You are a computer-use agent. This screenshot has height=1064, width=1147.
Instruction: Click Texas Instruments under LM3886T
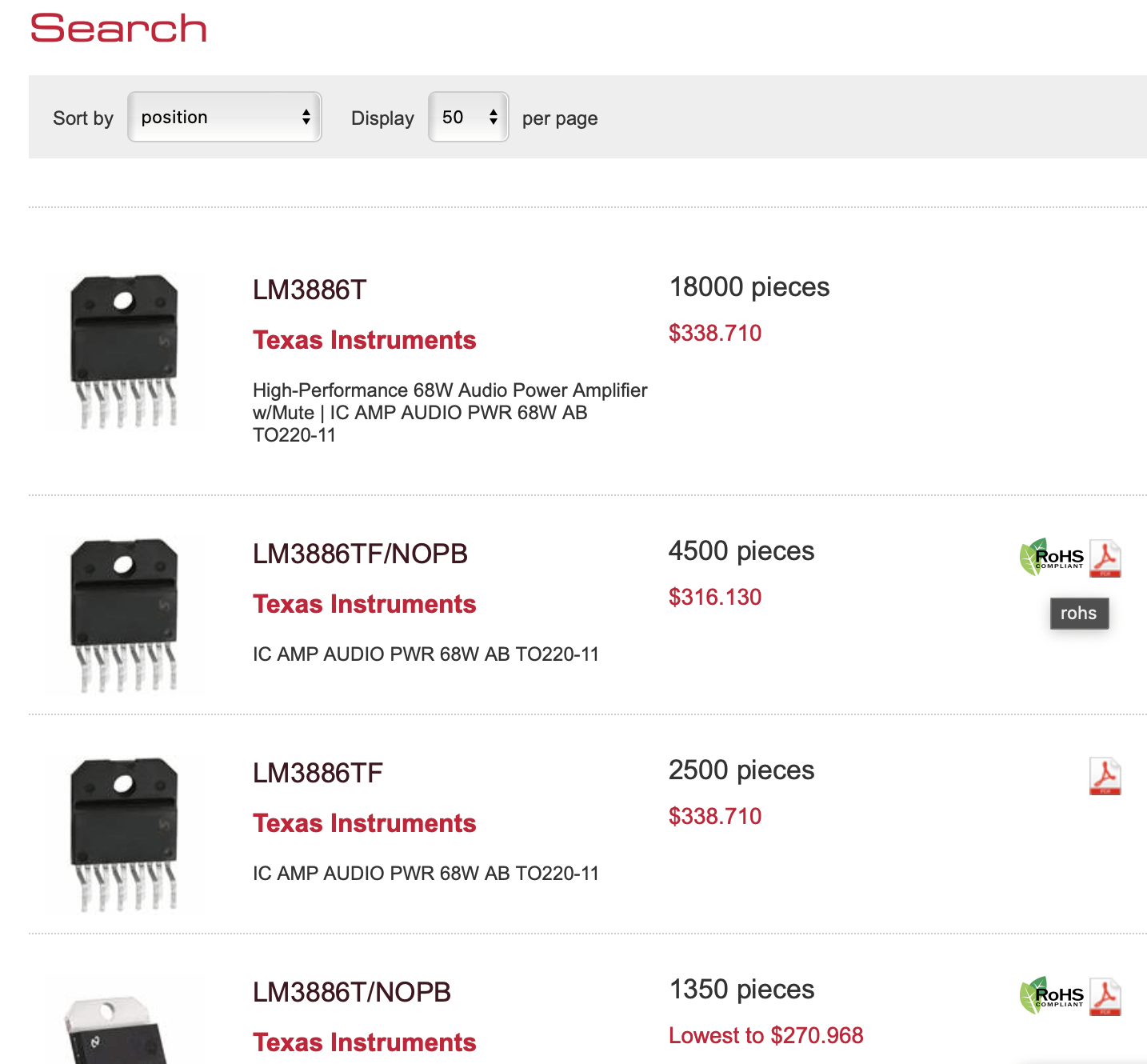(365, 340)
